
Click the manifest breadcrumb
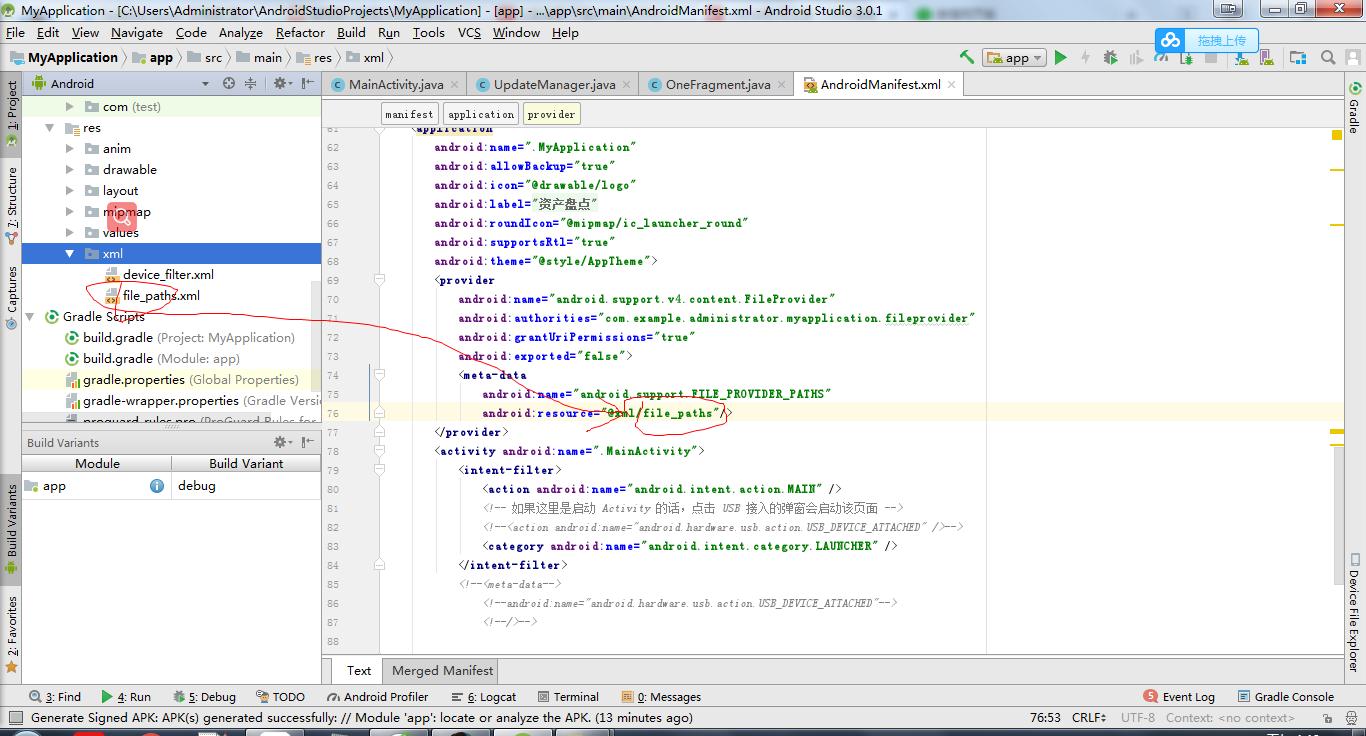409,114
